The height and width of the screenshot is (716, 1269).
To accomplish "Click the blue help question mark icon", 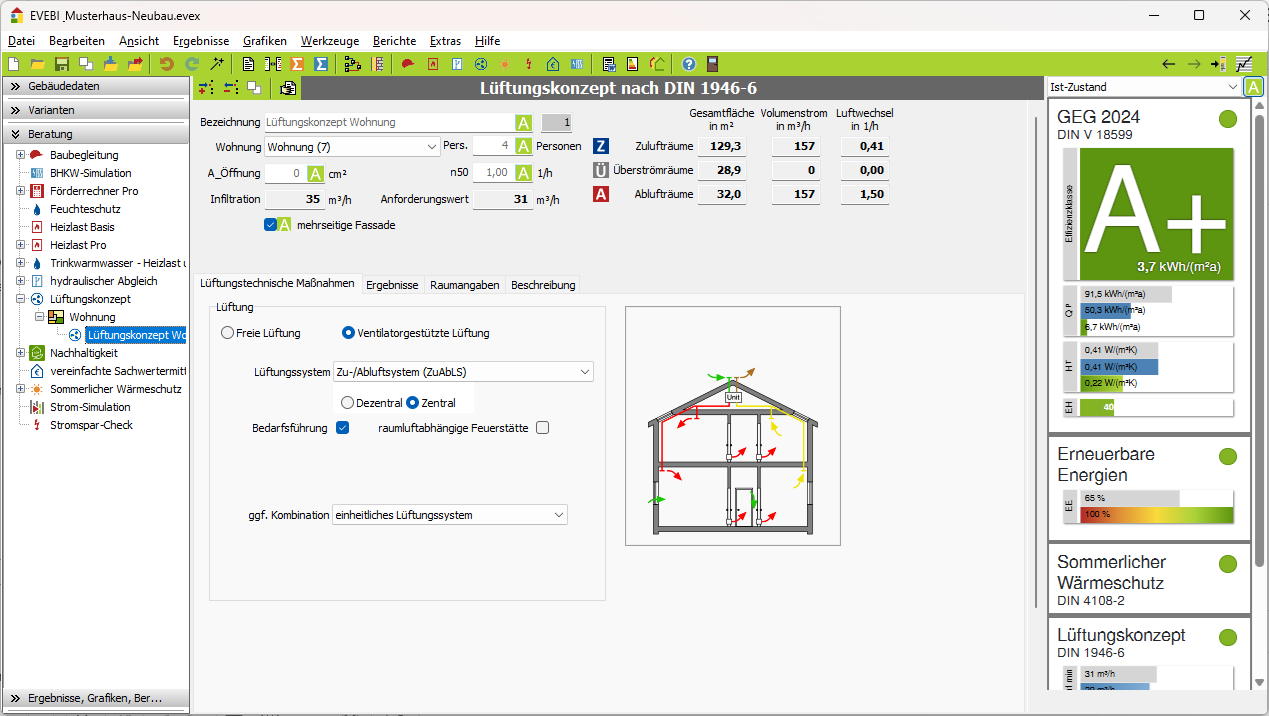I will click(x=688, y=64).
